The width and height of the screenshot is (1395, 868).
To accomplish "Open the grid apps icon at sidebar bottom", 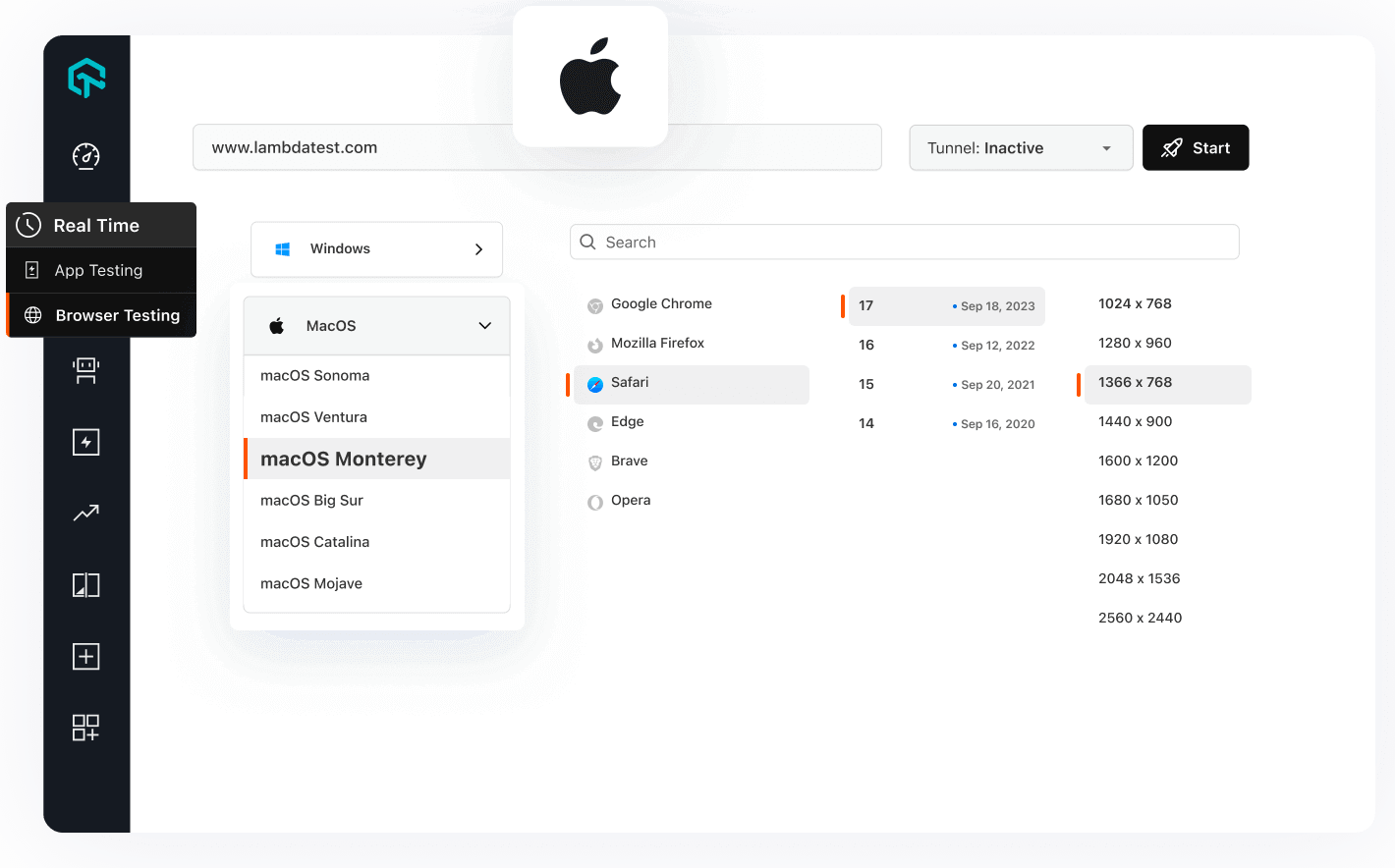I will 85,728.
